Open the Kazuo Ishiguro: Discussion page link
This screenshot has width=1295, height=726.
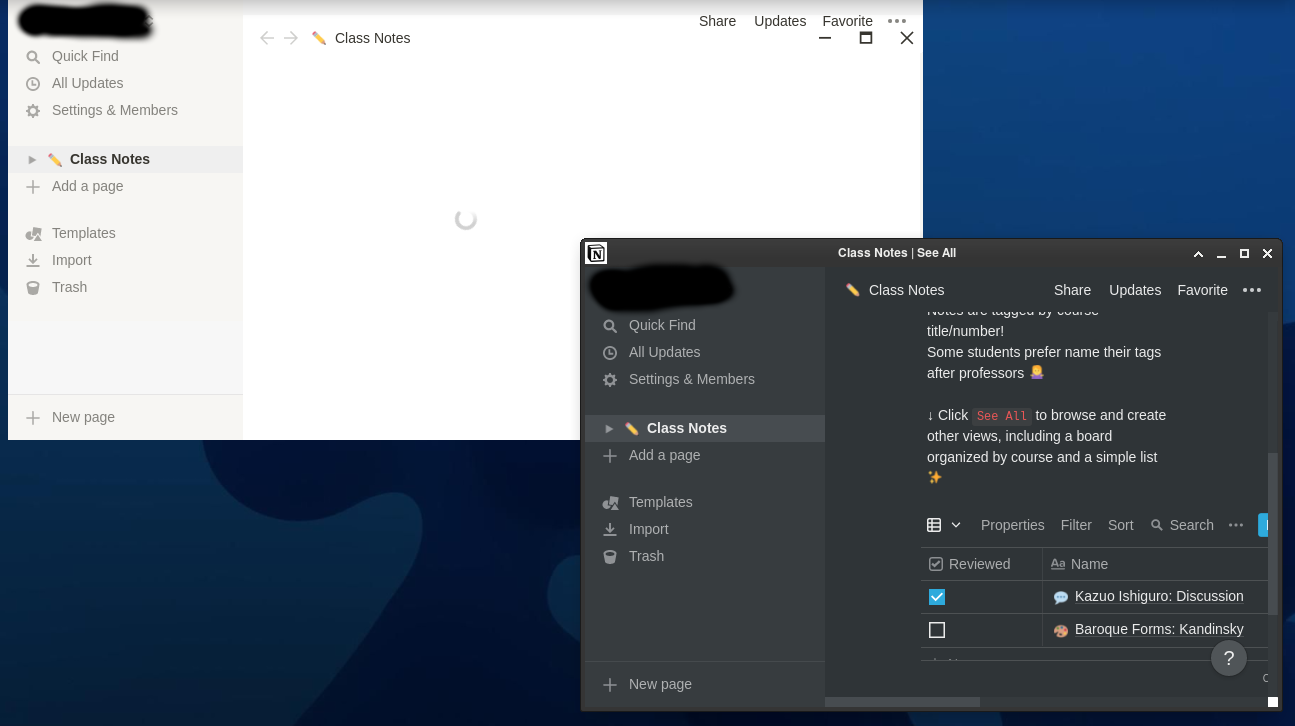[1158, 596]
